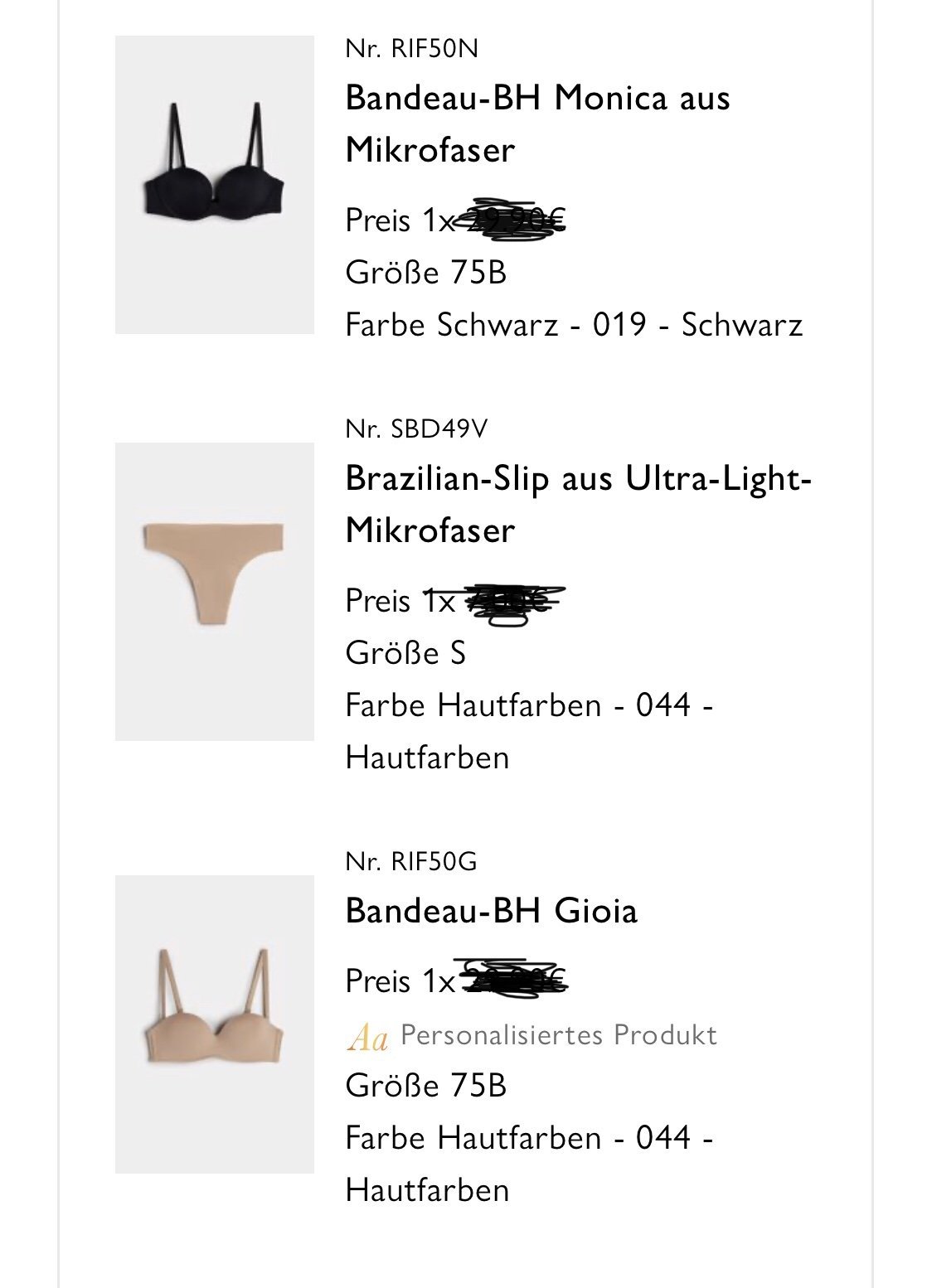The width and height of the screenshot is (932, 1288).
Task: Open the beige Brazilian-Slip product image
Action: (x=215, y=591)
